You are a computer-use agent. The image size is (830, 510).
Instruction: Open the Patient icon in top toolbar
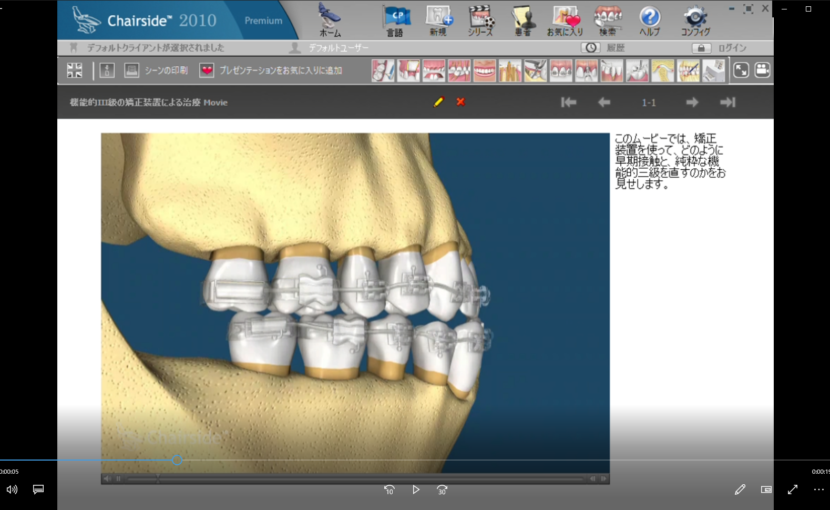[523, 18]
